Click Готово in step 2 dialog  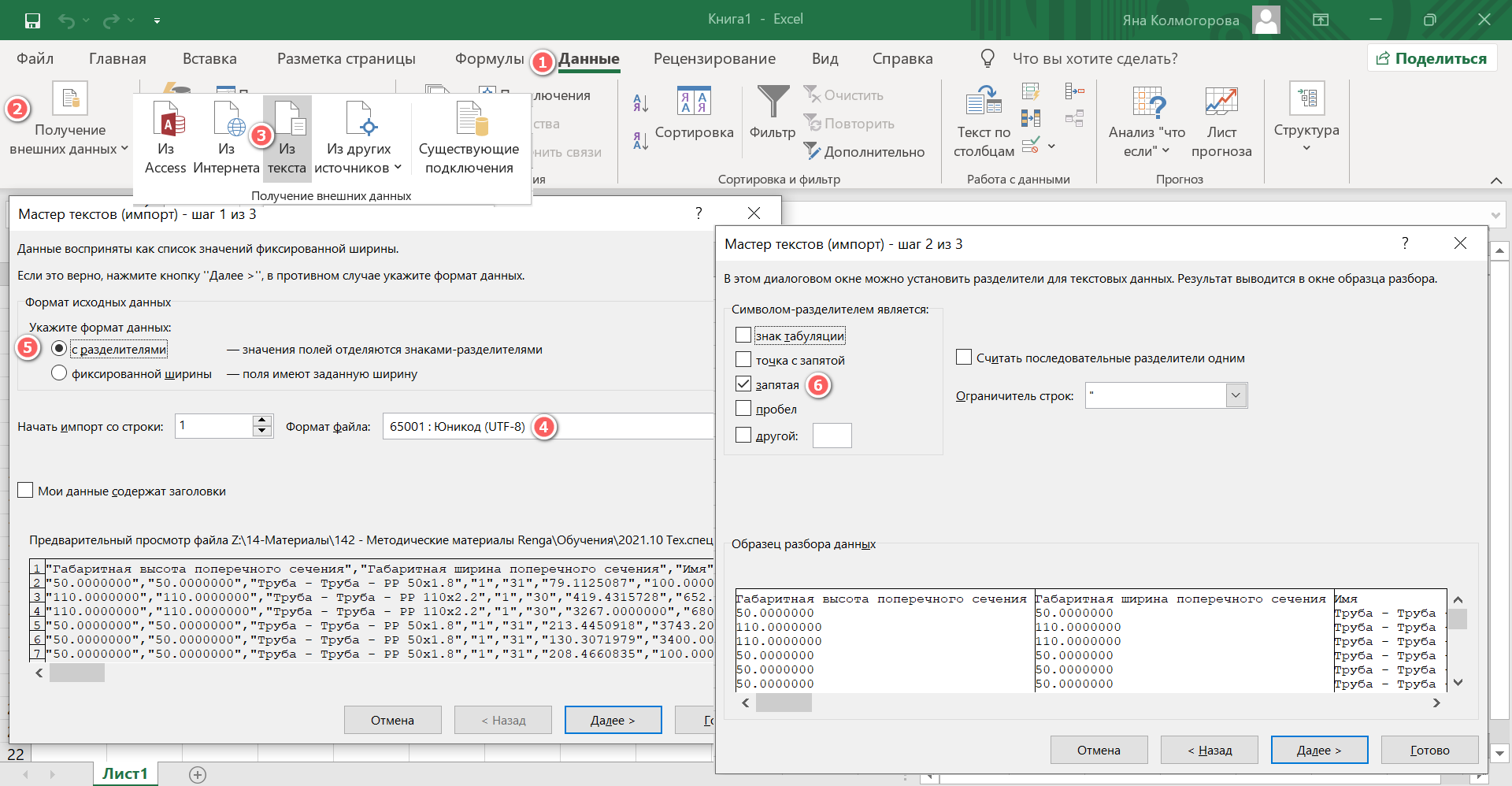click(x=1429, y=750)
